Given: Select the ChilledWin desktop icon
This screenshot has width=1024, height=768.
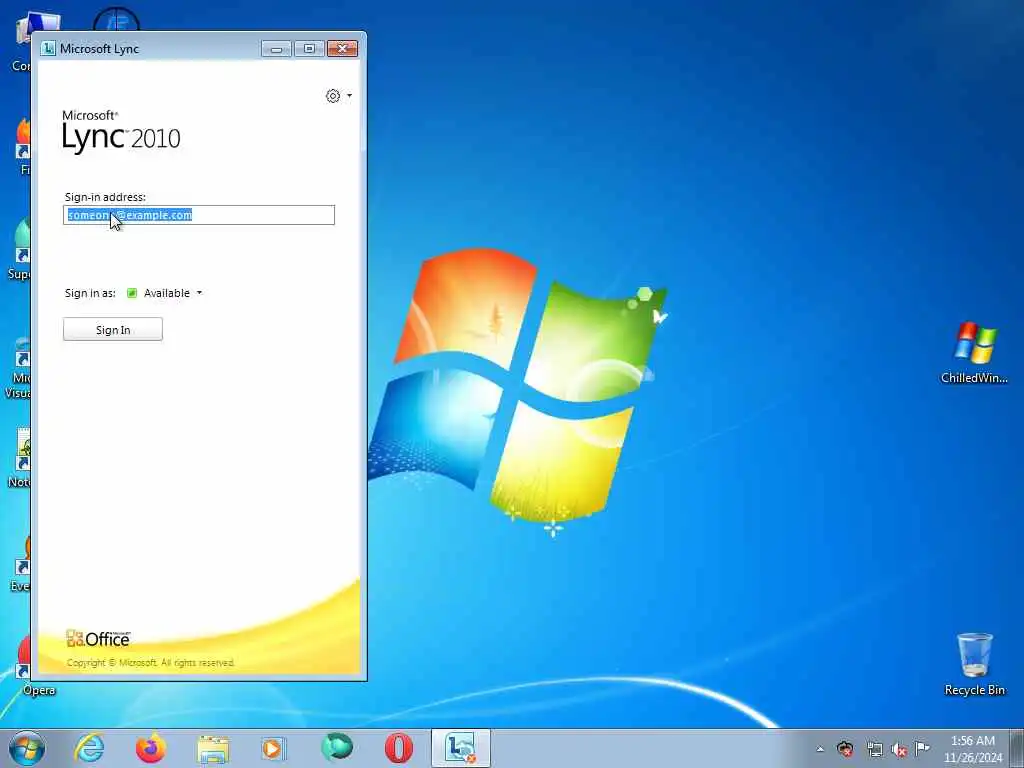Looking at the screenshot, I should [974, 353].
